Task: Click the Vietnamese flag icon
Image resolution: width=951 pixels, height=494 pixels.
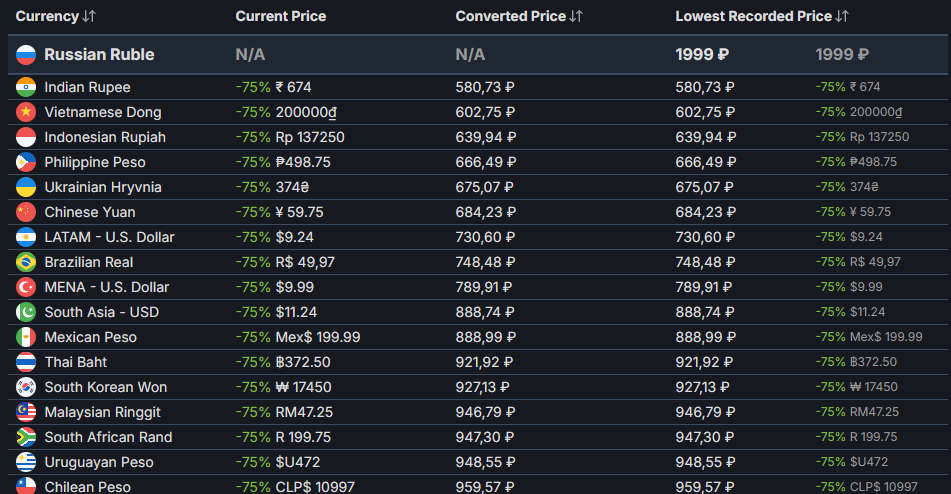Action: pos(26,112)
